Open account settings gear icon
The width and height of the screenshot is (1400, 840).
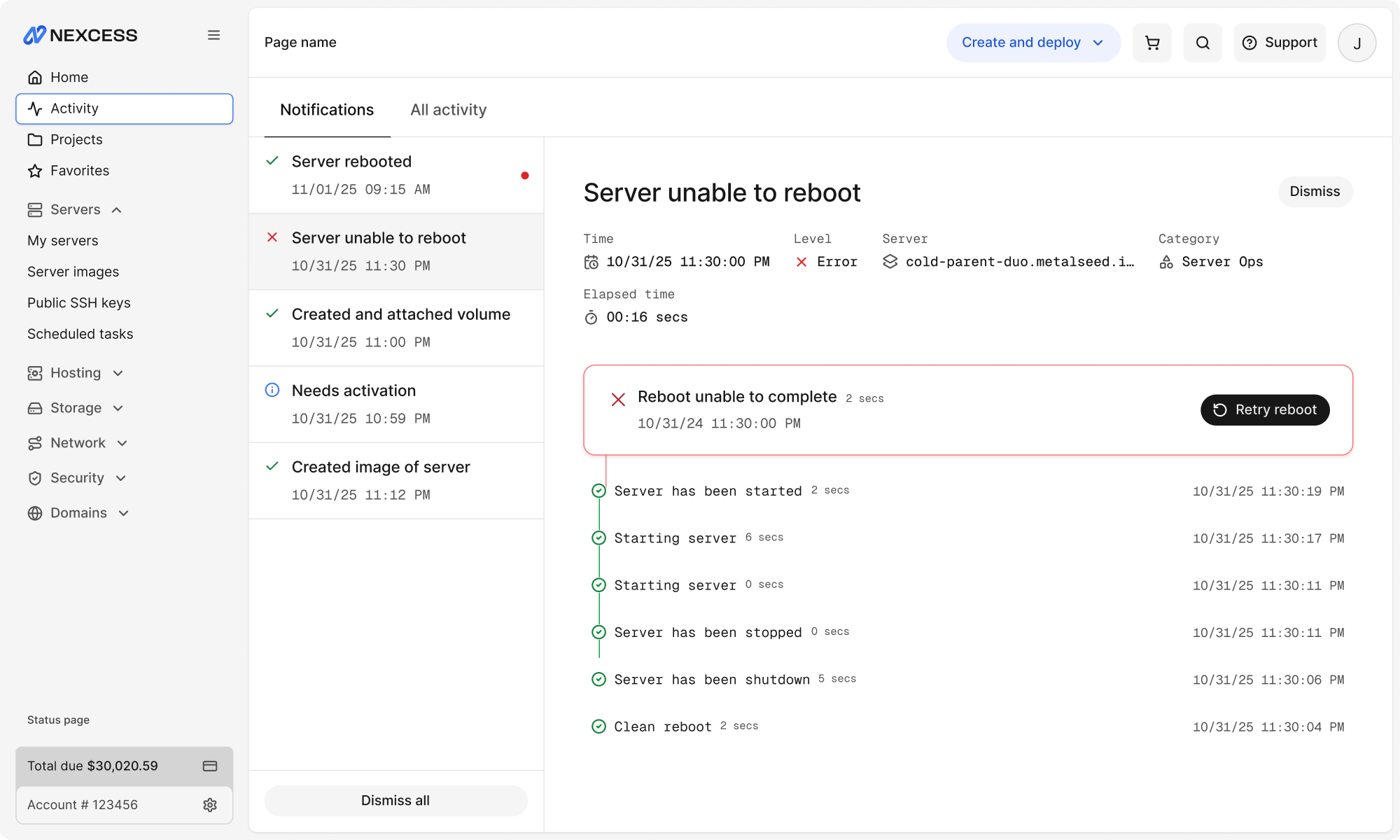click(210, 805)
